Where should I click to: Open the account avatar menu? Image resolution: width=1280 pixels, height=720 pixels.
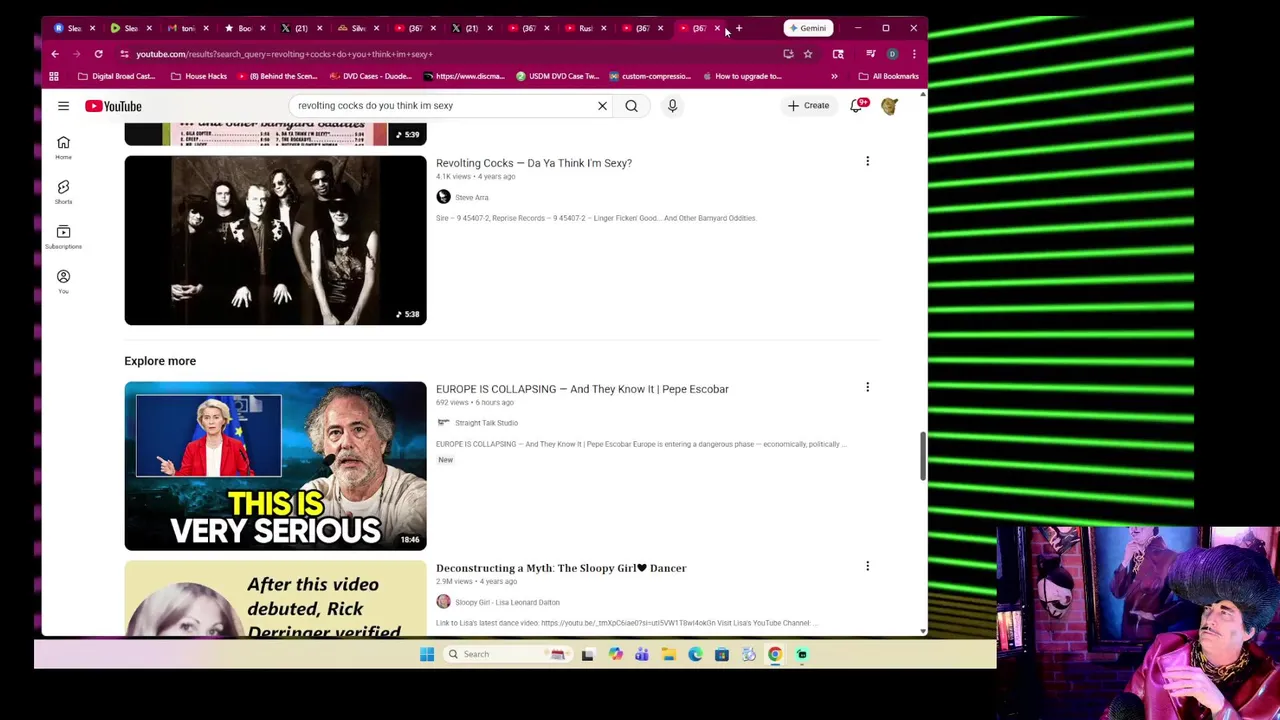[889, 105]
